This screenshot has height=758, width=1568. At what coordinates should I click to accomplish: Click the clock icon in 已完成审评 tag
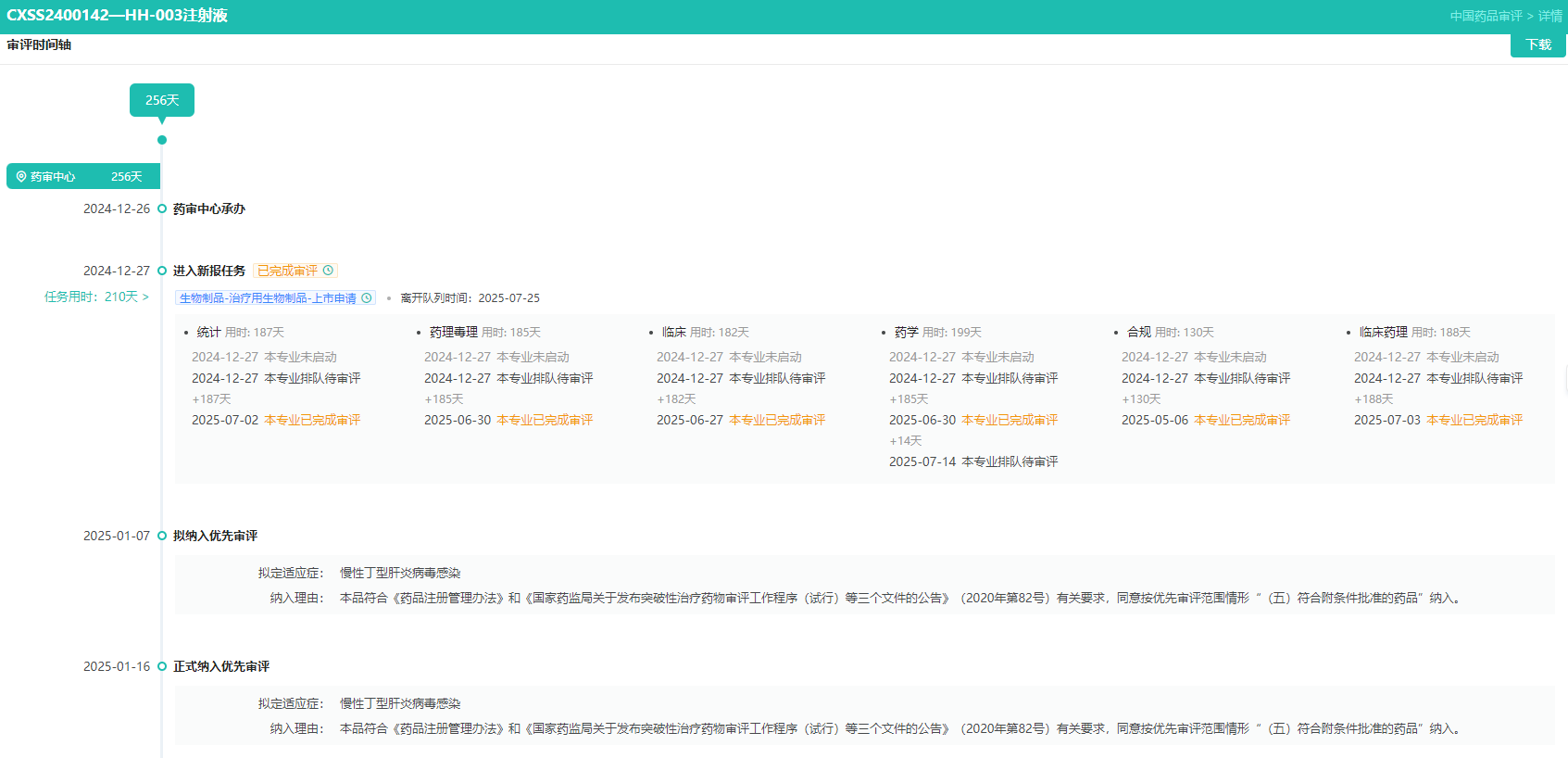(x=328, y=271)
